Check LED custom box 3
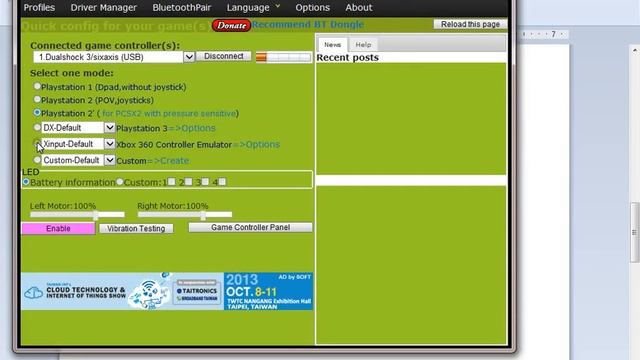Viewport: 640px width, 360px height. 205,182
